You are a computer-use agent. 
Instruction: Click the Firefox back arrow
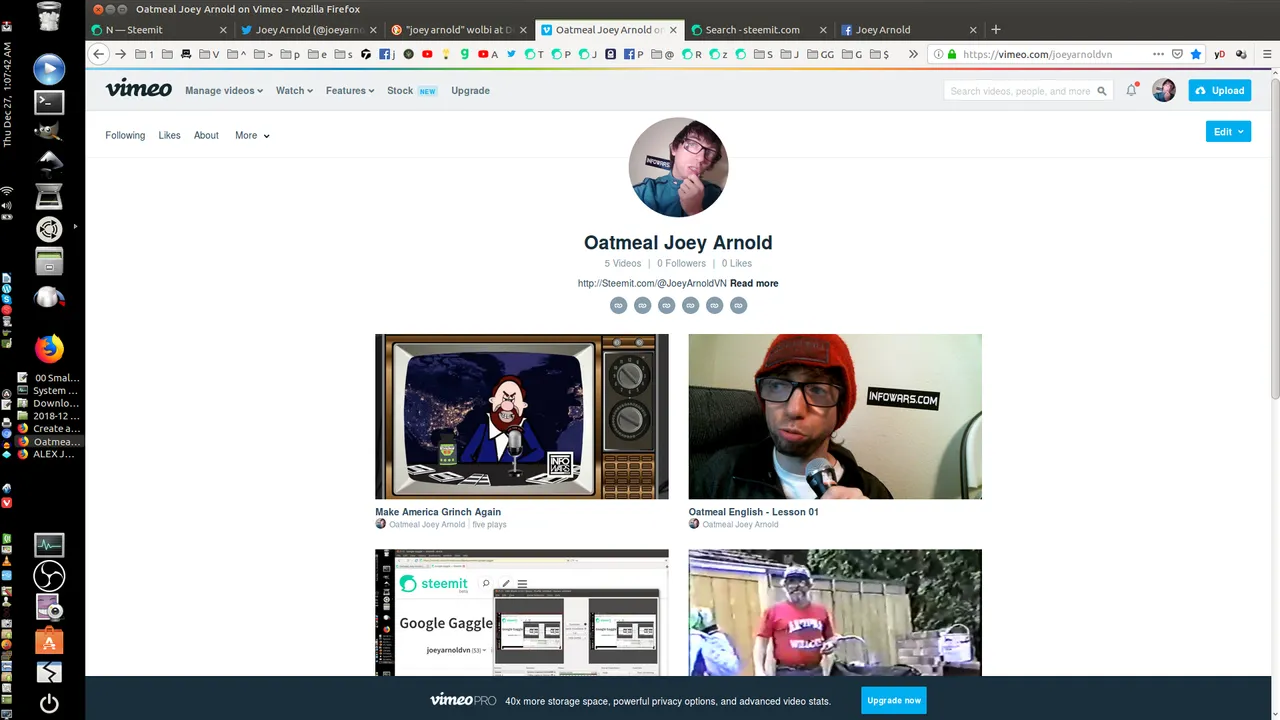(98, 54)
